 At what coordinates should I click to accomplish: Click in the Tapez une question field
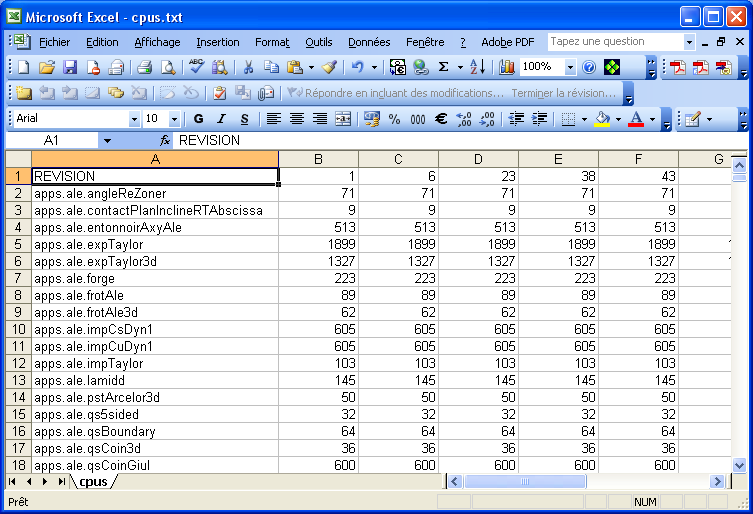(616, 42)
